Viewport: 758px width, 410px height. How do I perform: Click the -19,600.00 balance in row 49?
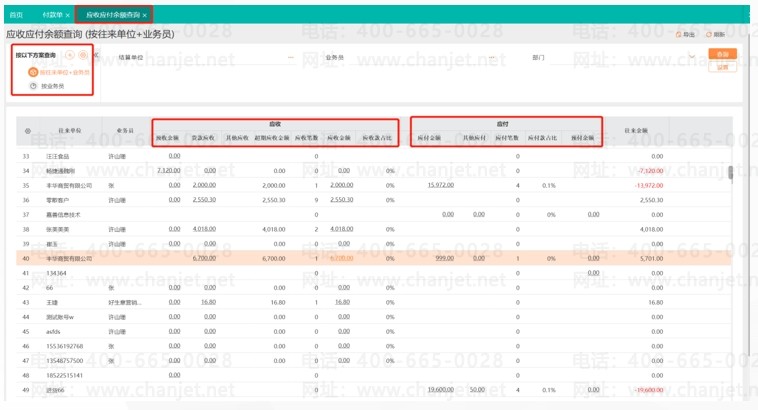[649, 390]
